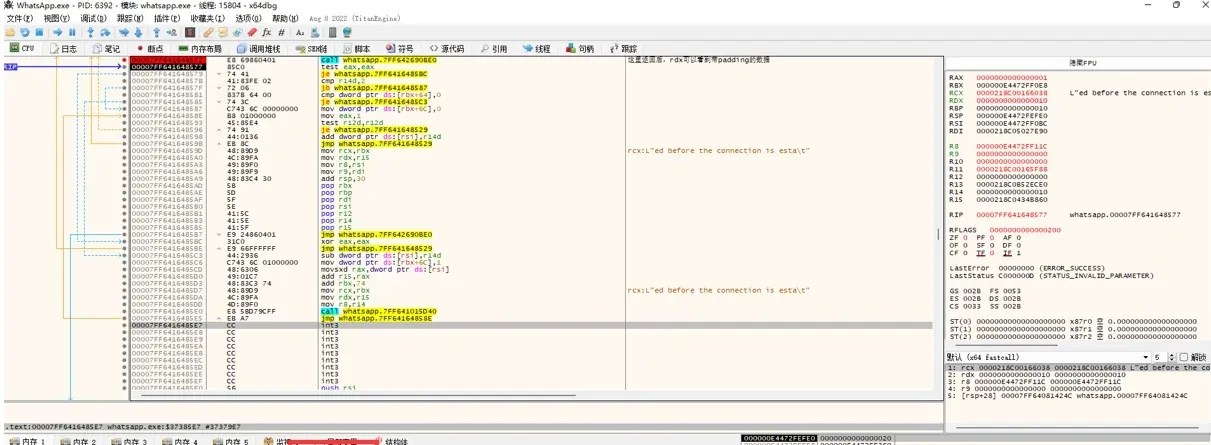Open the 选项(O) menu

tap(249, 18)
